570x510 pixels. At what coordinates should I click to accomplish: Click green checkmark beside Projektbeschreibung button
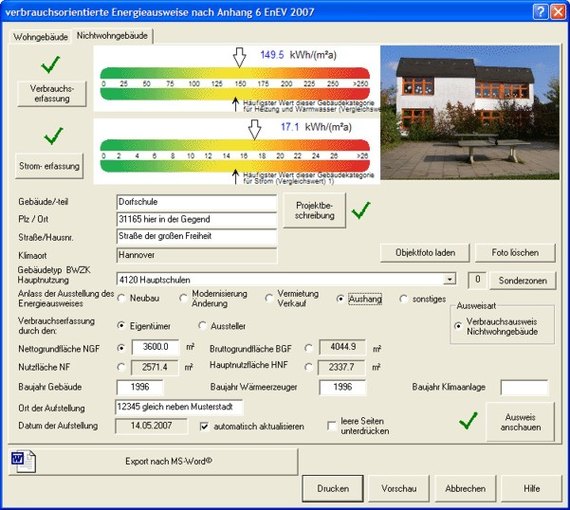click(x=361, y=210)
